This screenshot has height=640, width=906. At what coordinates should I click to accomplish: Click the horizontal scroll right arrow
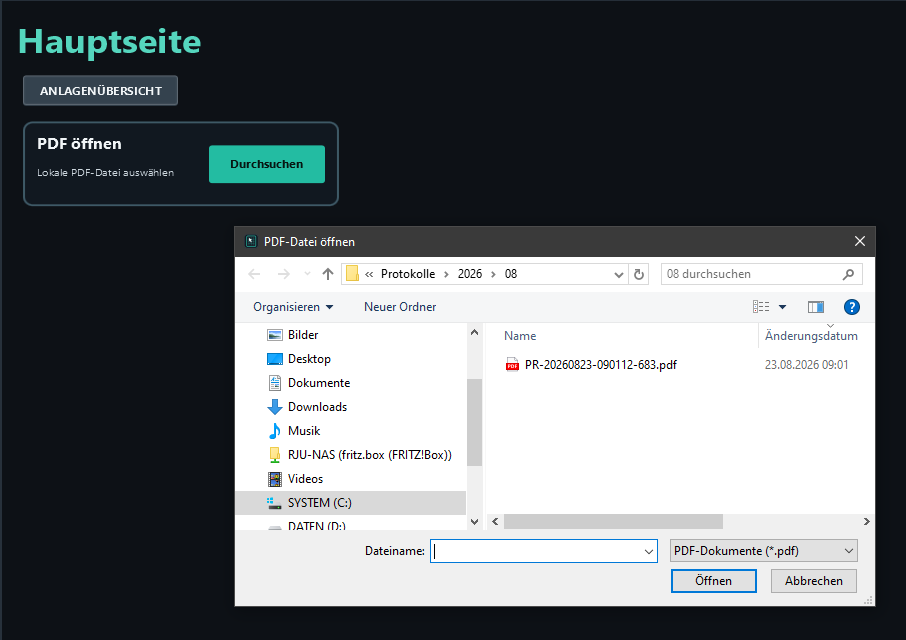(x=866, y=522)
